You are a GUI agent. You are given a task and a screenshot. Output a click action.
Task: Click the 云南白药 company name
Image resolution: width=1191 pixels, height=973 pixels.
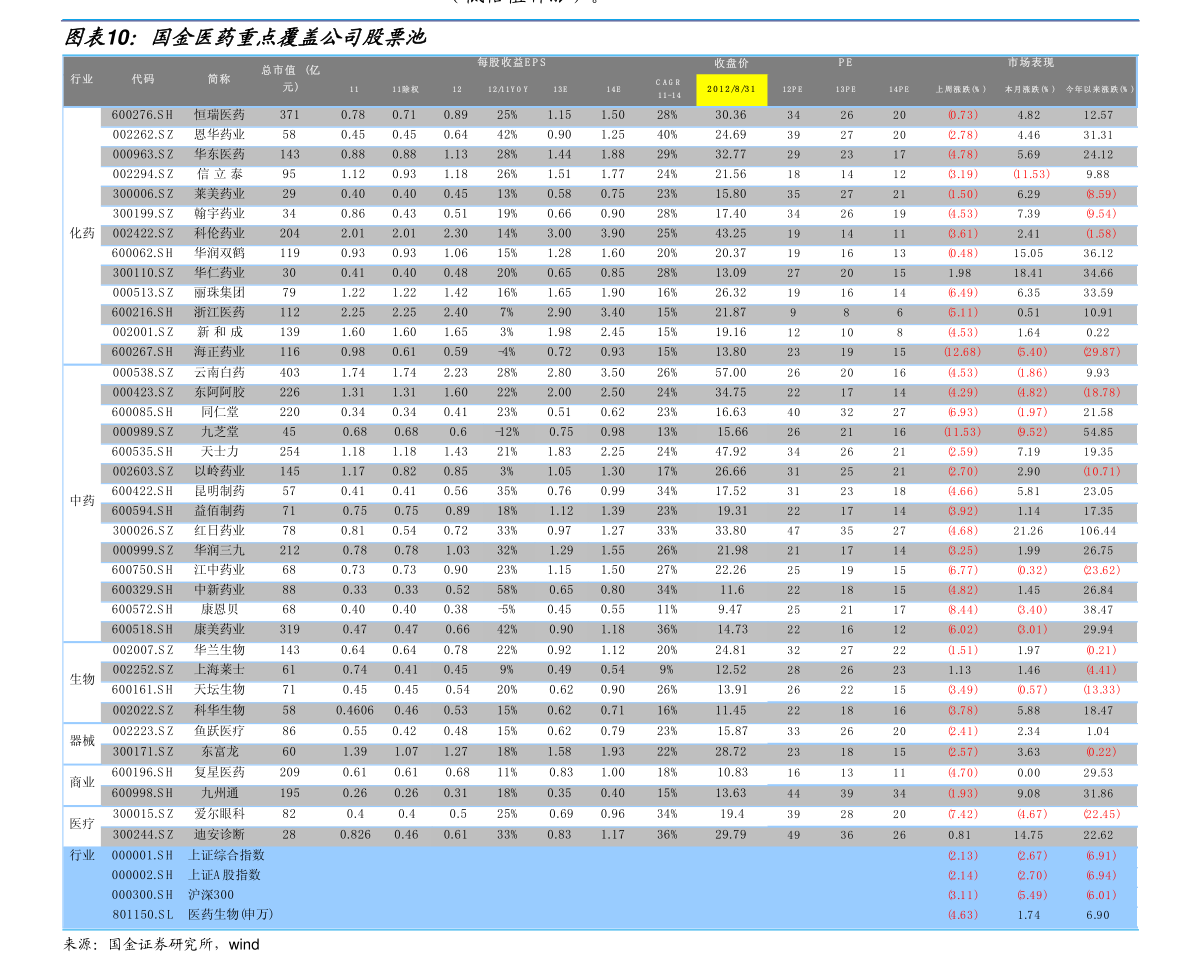pos(219,373)
